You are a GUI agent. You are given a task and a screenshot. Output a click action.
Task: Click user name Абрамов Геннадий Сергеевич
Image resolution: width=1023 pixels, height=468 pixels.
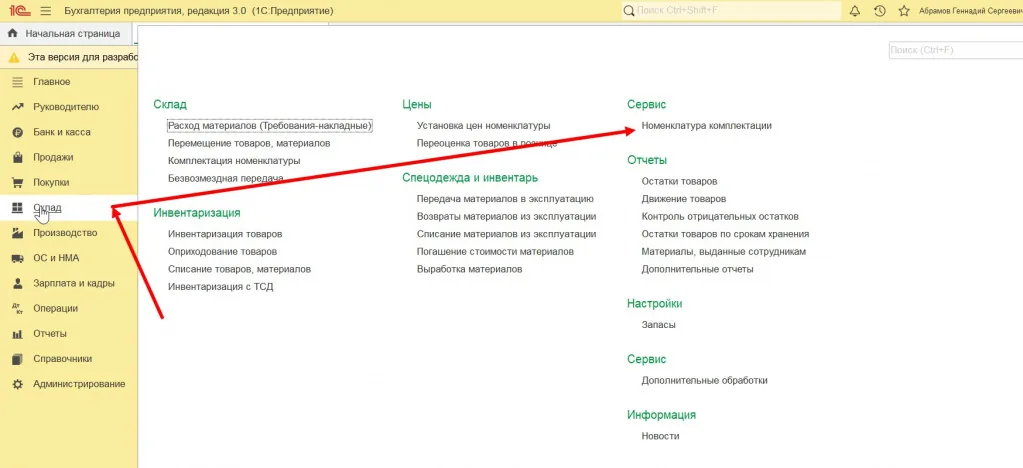pos(970,11)
